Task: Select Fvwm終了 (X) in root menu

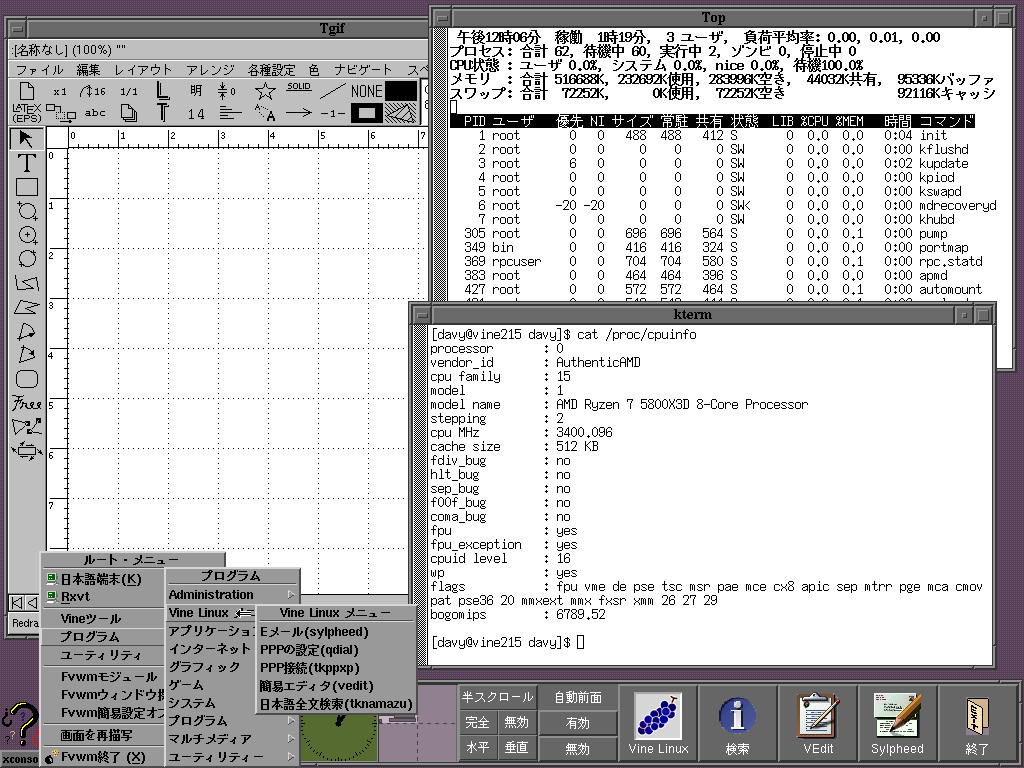Action: click(x=103, y=757)
